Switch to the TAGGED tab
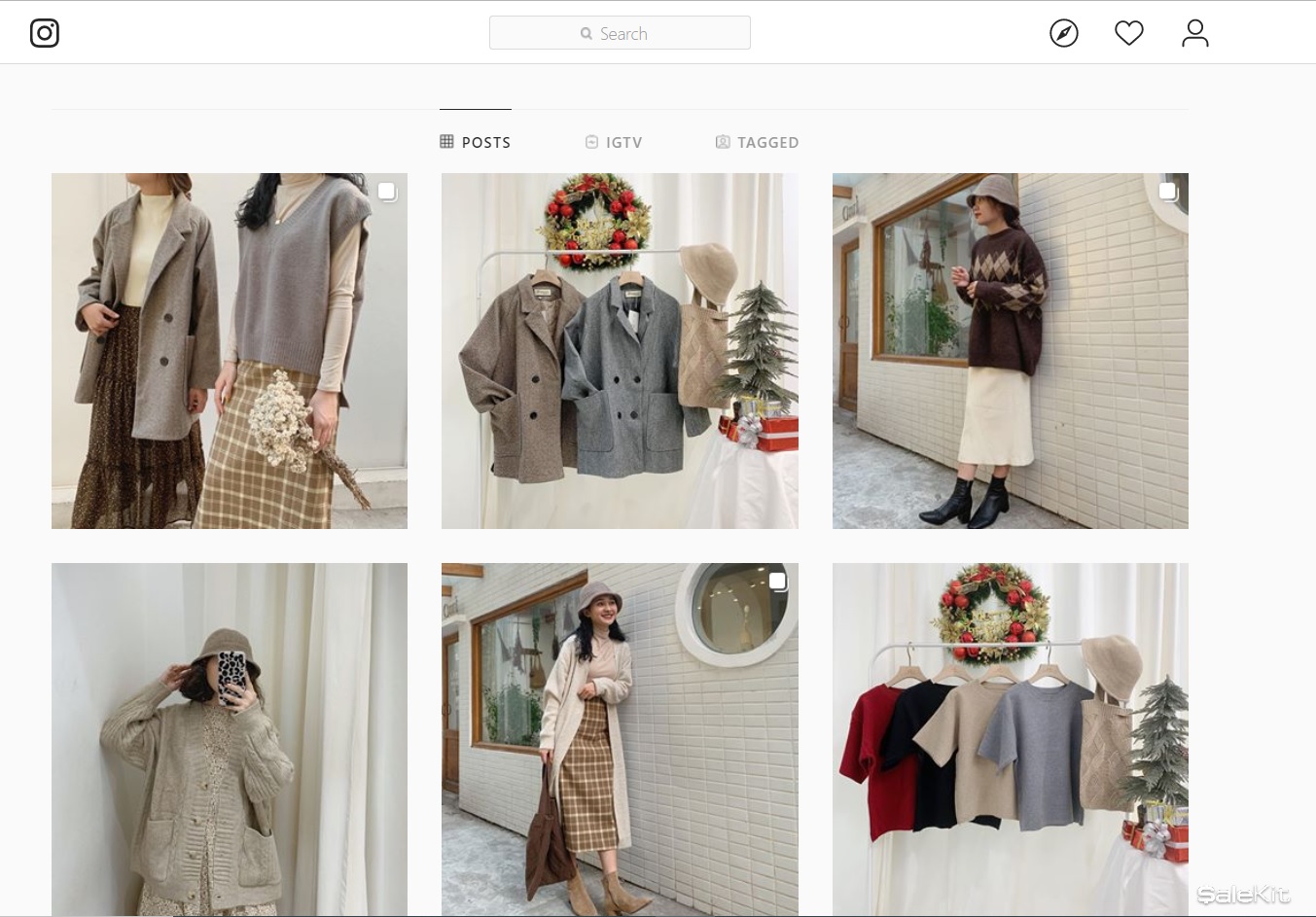 point(768,142)
